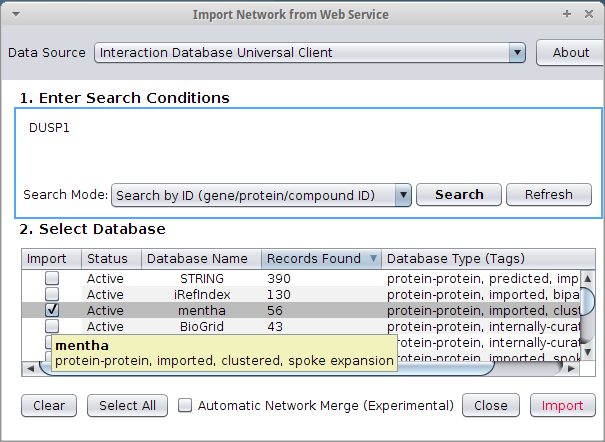Viewport: 605px width, 442px height.
Task: Open the Data Source dropdown arrow
Action: pyautogui.click(x=517, y=52)
